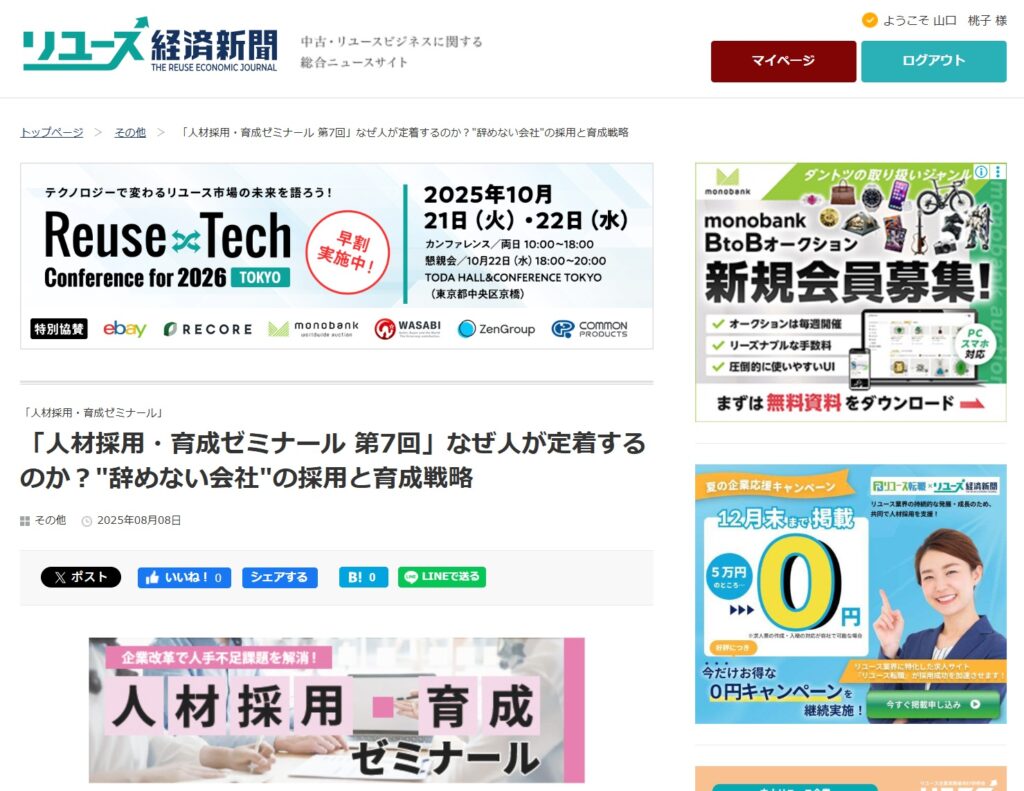Click the orange checkmark welcome icon
Image resolution: width=1024 pixels, height=791 pixels.
(869, 20)
